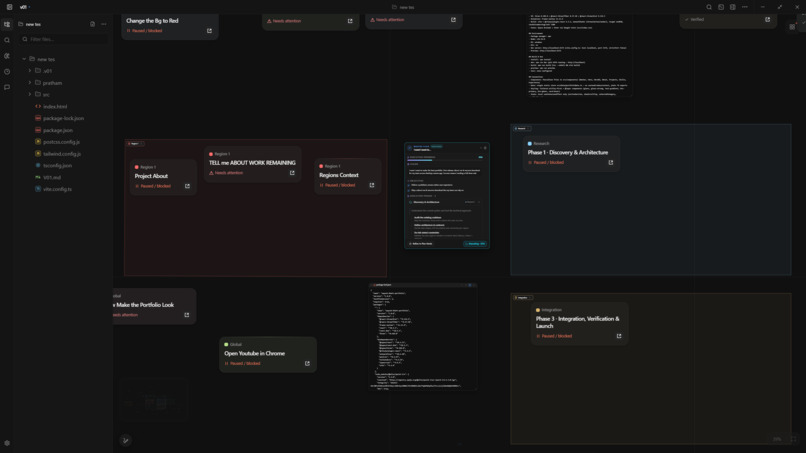Select the Research region label tag

[522, 129]
